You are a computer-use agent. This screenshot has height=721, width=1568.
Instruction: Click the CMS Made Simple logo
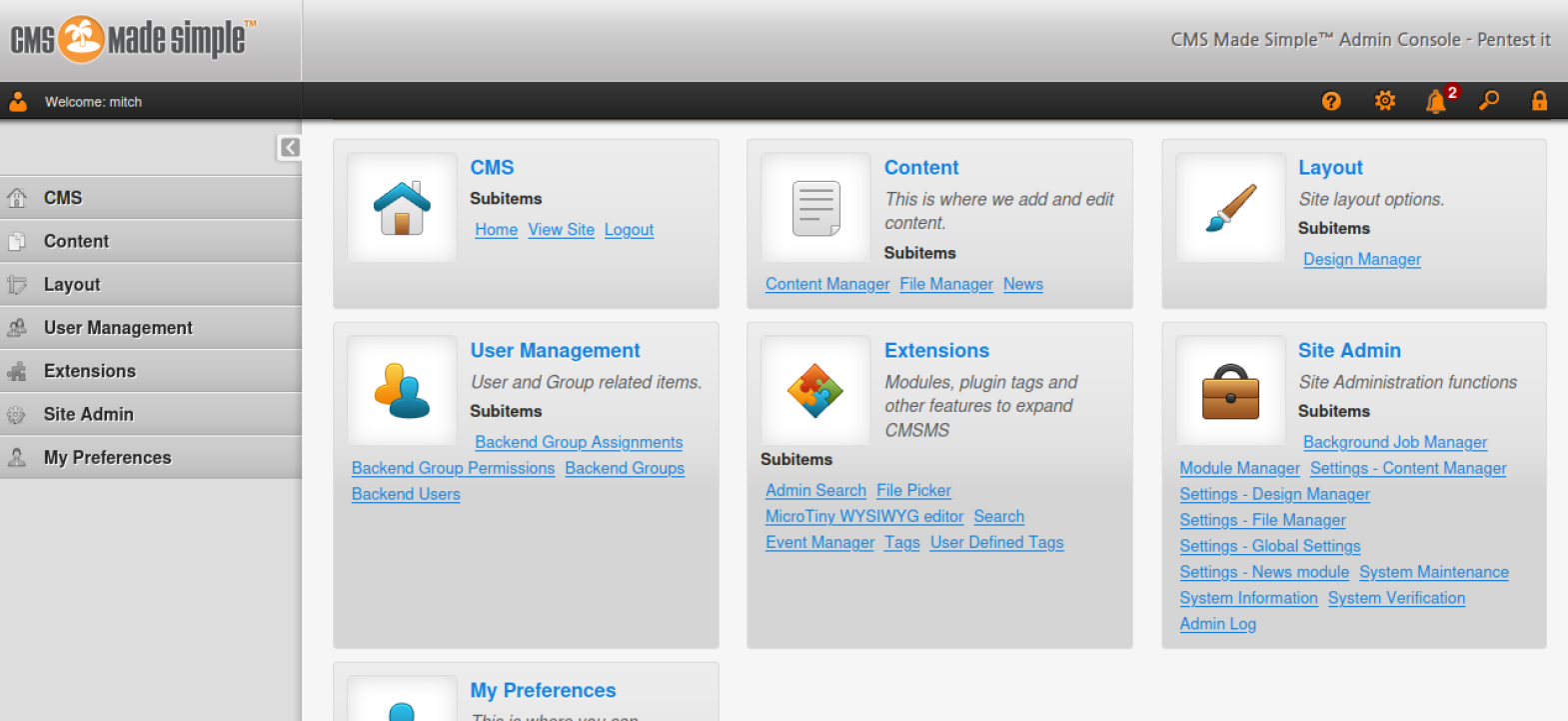[133, 40]
